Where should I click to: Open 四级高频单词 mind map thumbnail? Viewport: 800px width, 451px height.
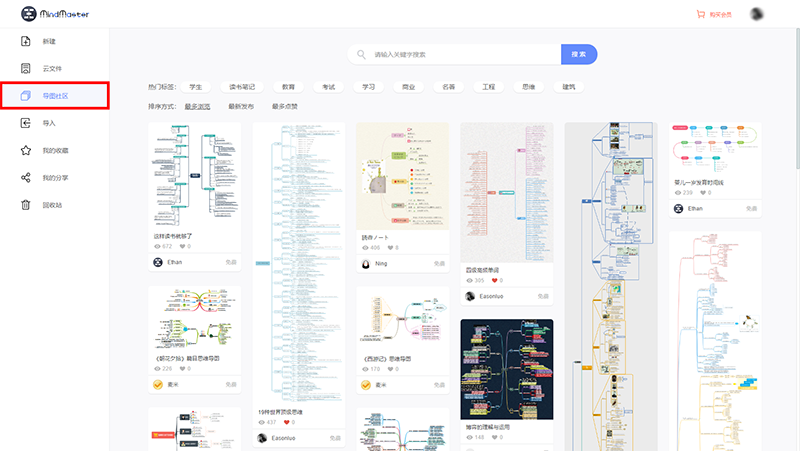tap(507, 192)
